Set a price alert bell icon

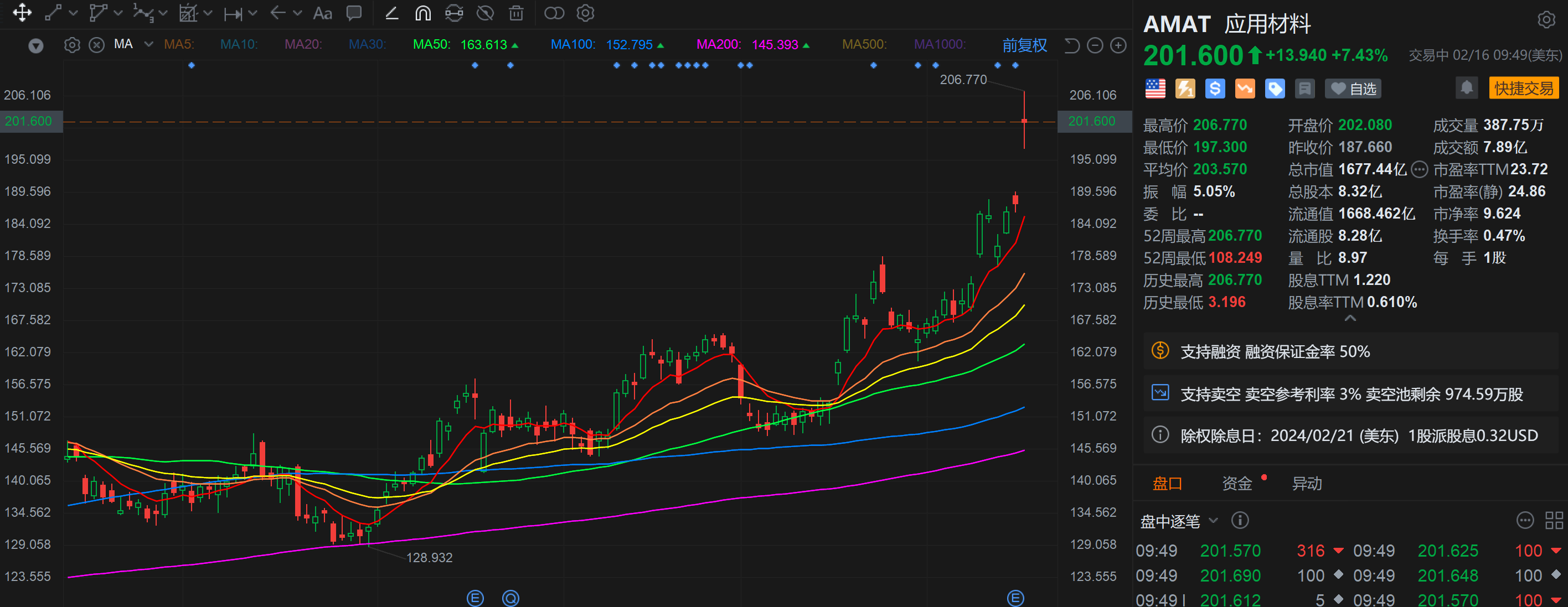1466,87
